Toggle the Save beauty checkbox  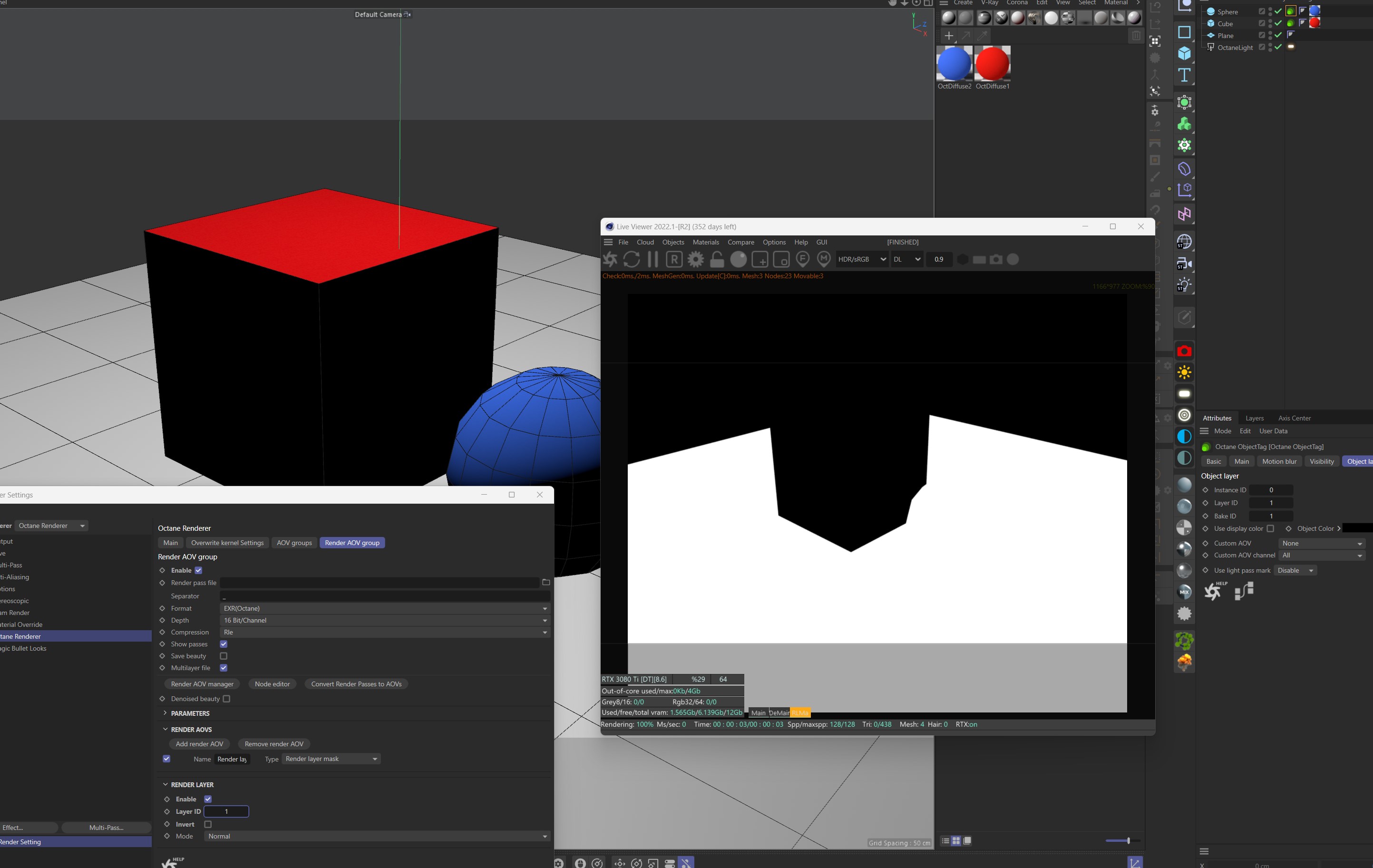224,656
